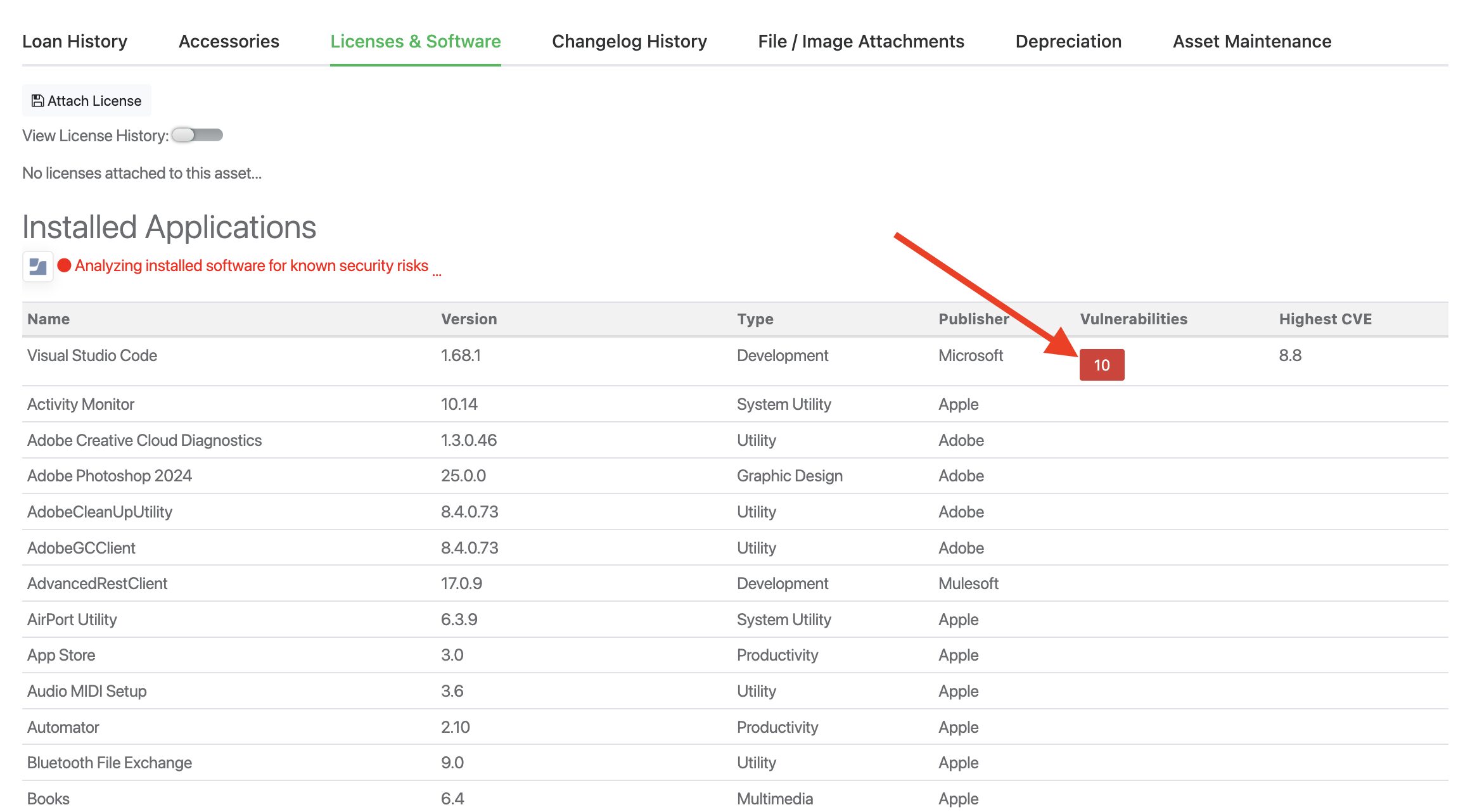Viewport: 1470px width, 812px height.
Task: Click version 10.14 of Activity Monitor
Action: pyautogui.click(x=459, y=404)
